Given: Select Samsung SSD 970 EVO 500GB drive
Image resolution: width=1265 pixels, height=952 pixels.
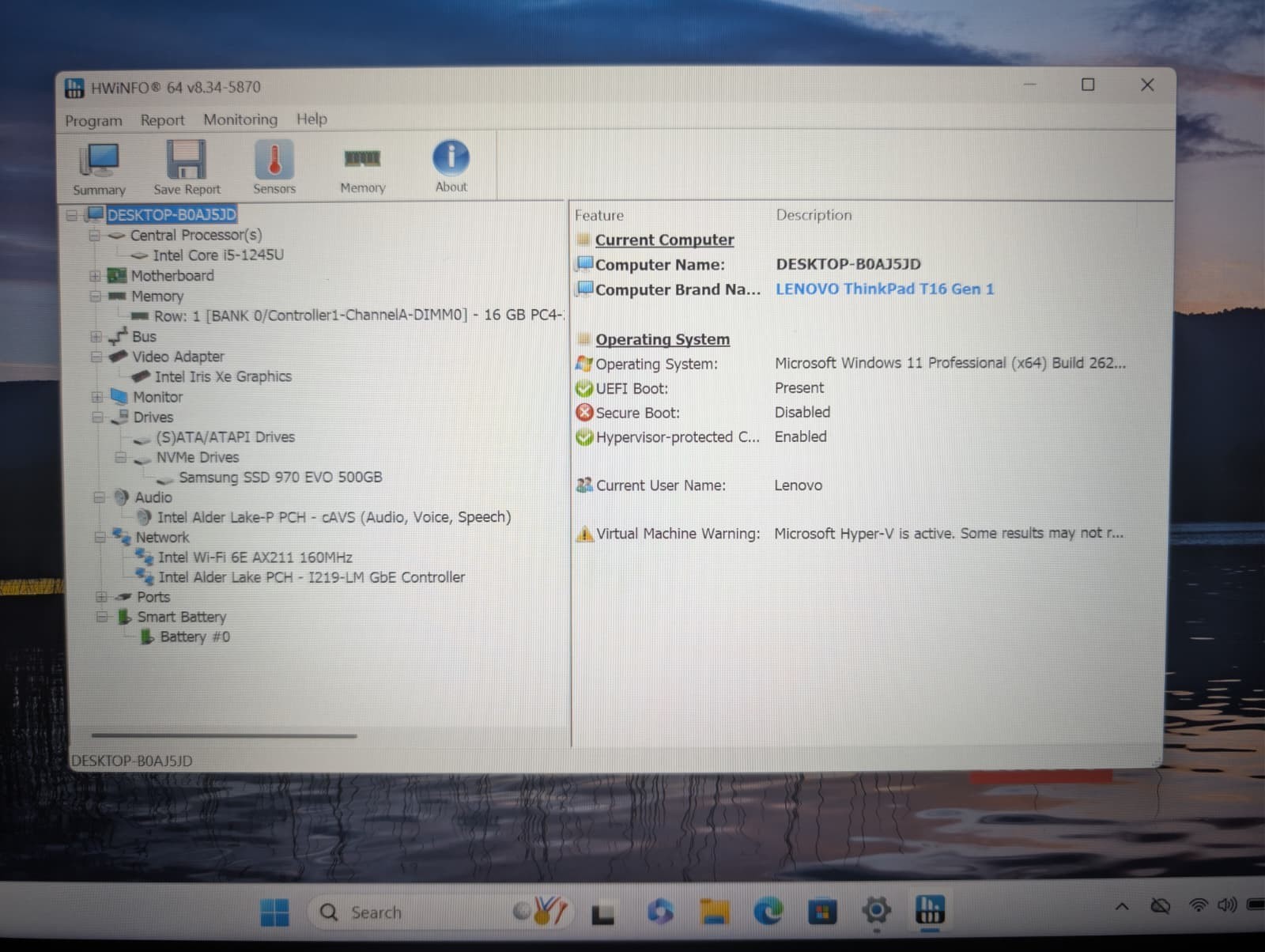Looking at the screenshot, I should pyautogui.click(x=280, y=478).
